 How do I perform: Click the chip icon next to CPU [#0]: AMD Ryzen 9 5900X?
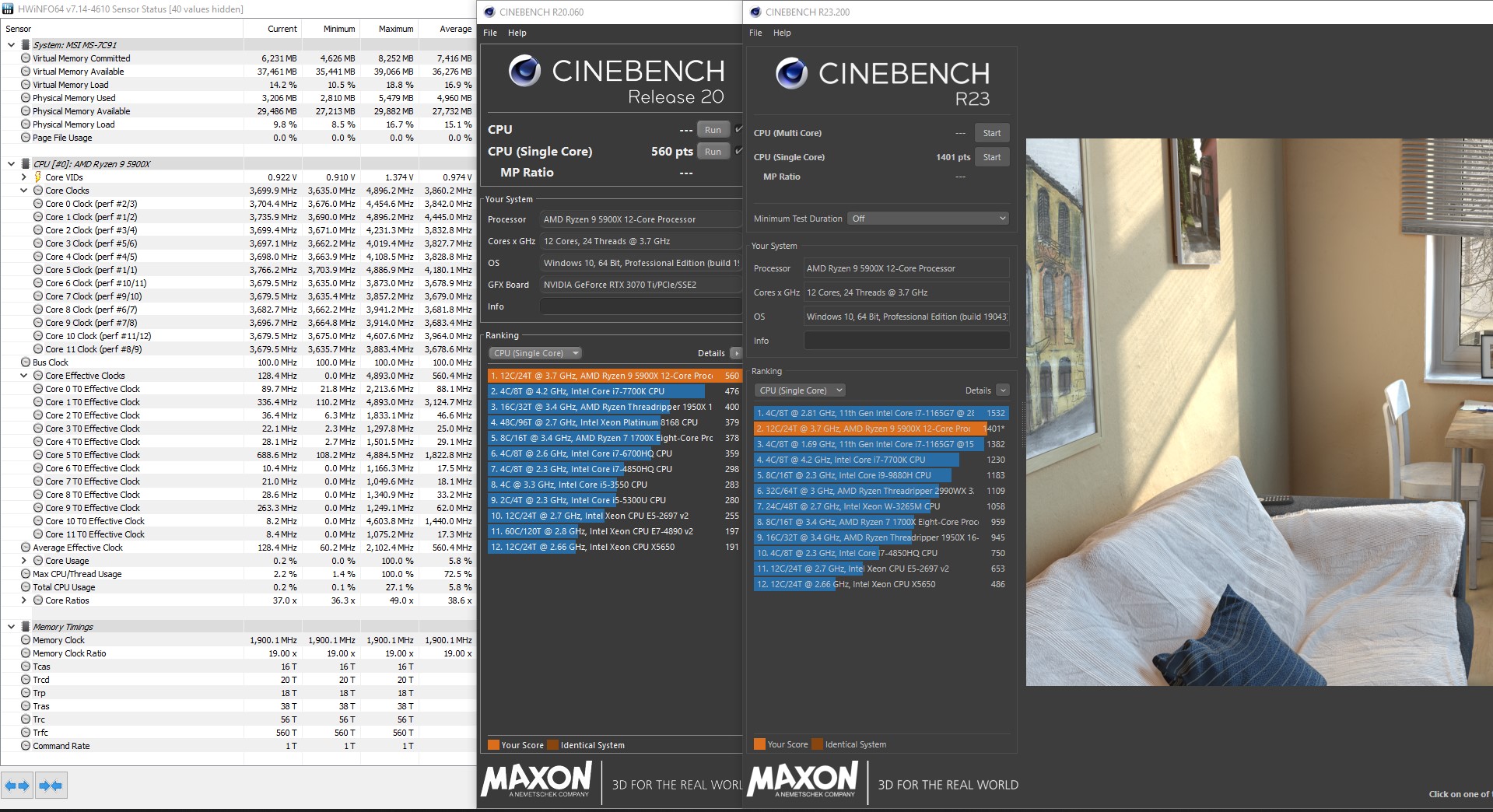tap(26, 164)
